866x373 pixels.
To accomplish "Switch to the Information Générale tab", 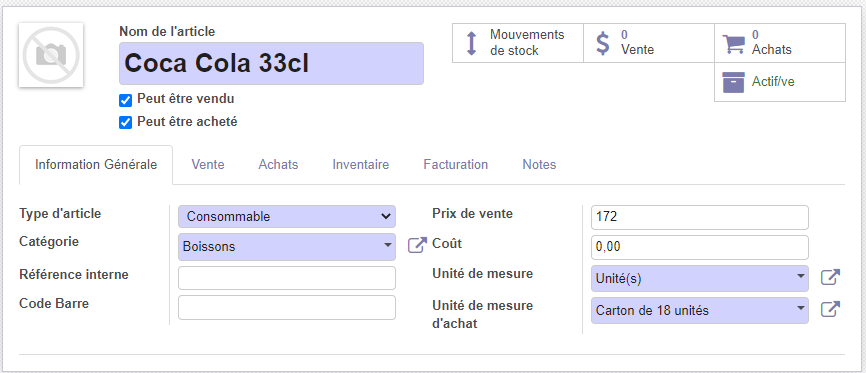I will [96, 165].
